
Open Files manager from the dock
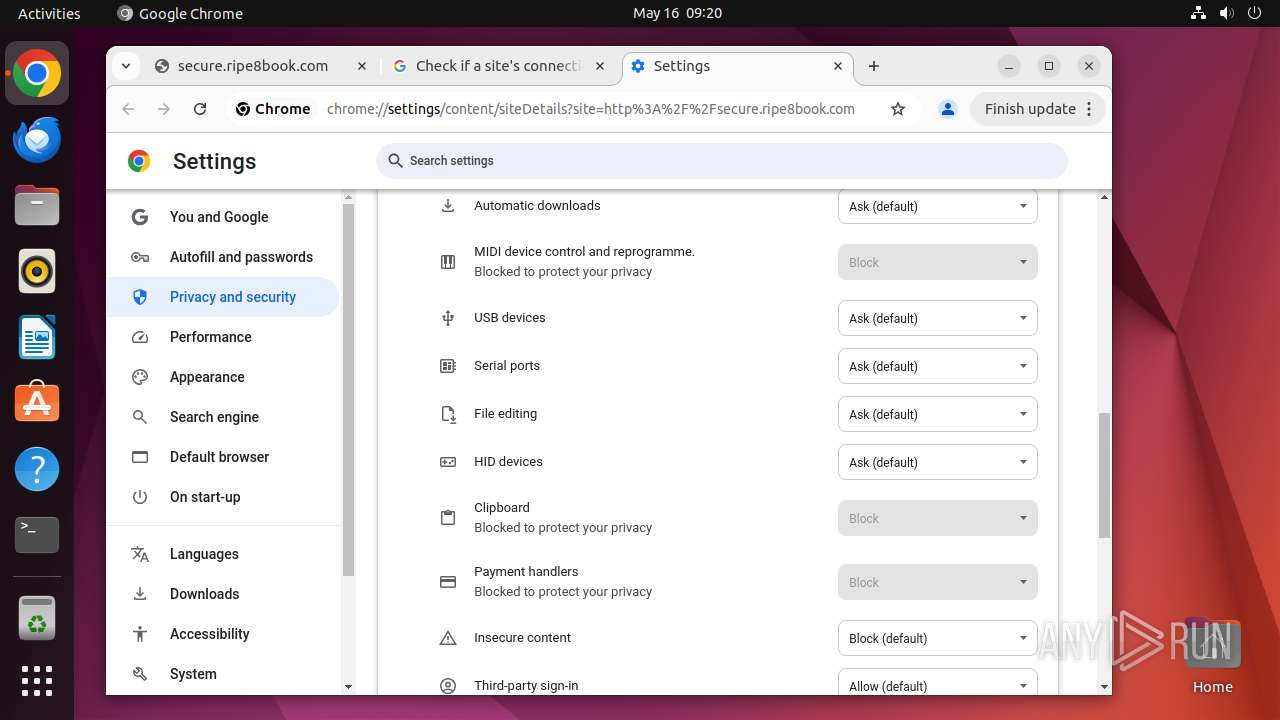click(x=37, y=205)
